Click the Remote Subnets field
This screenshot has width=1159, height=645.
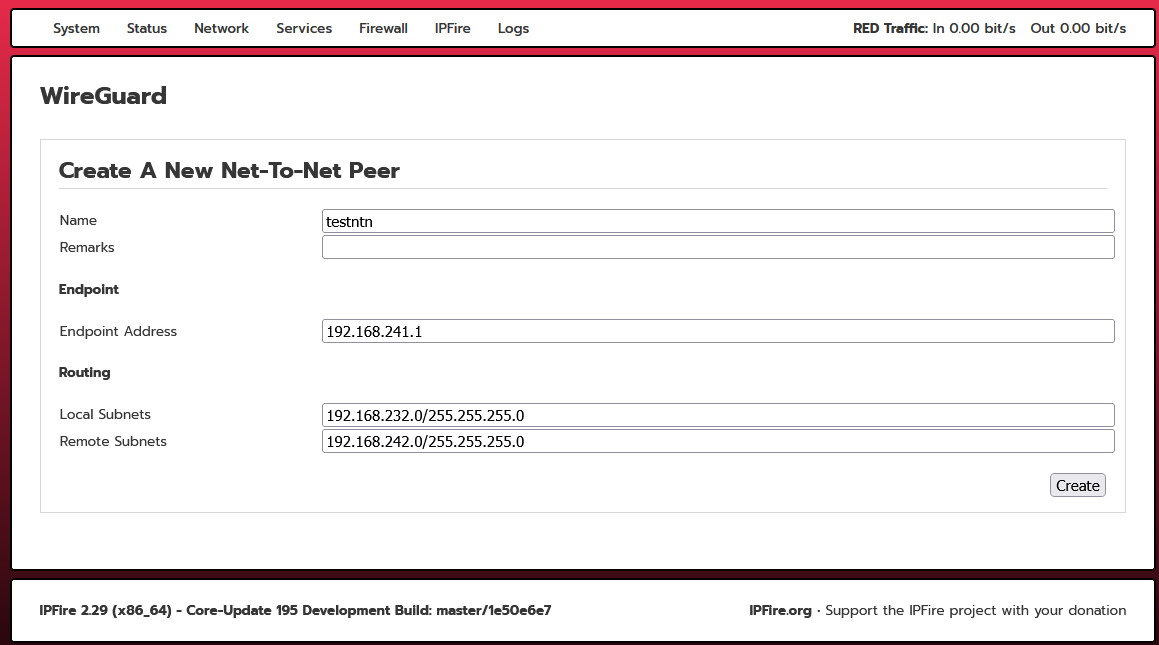718,441
